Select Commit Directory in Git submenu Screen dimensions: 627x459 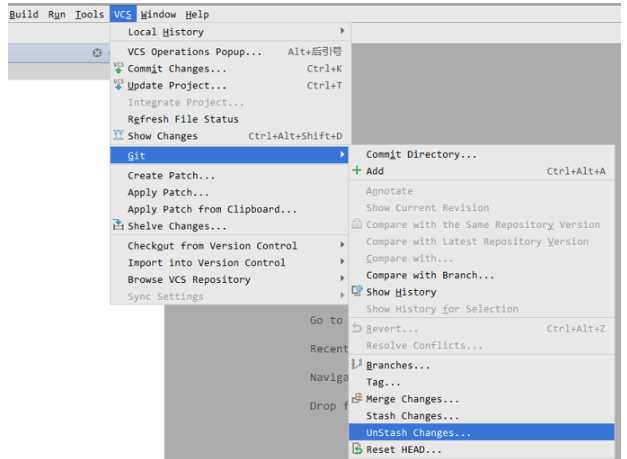click(482, 154)
